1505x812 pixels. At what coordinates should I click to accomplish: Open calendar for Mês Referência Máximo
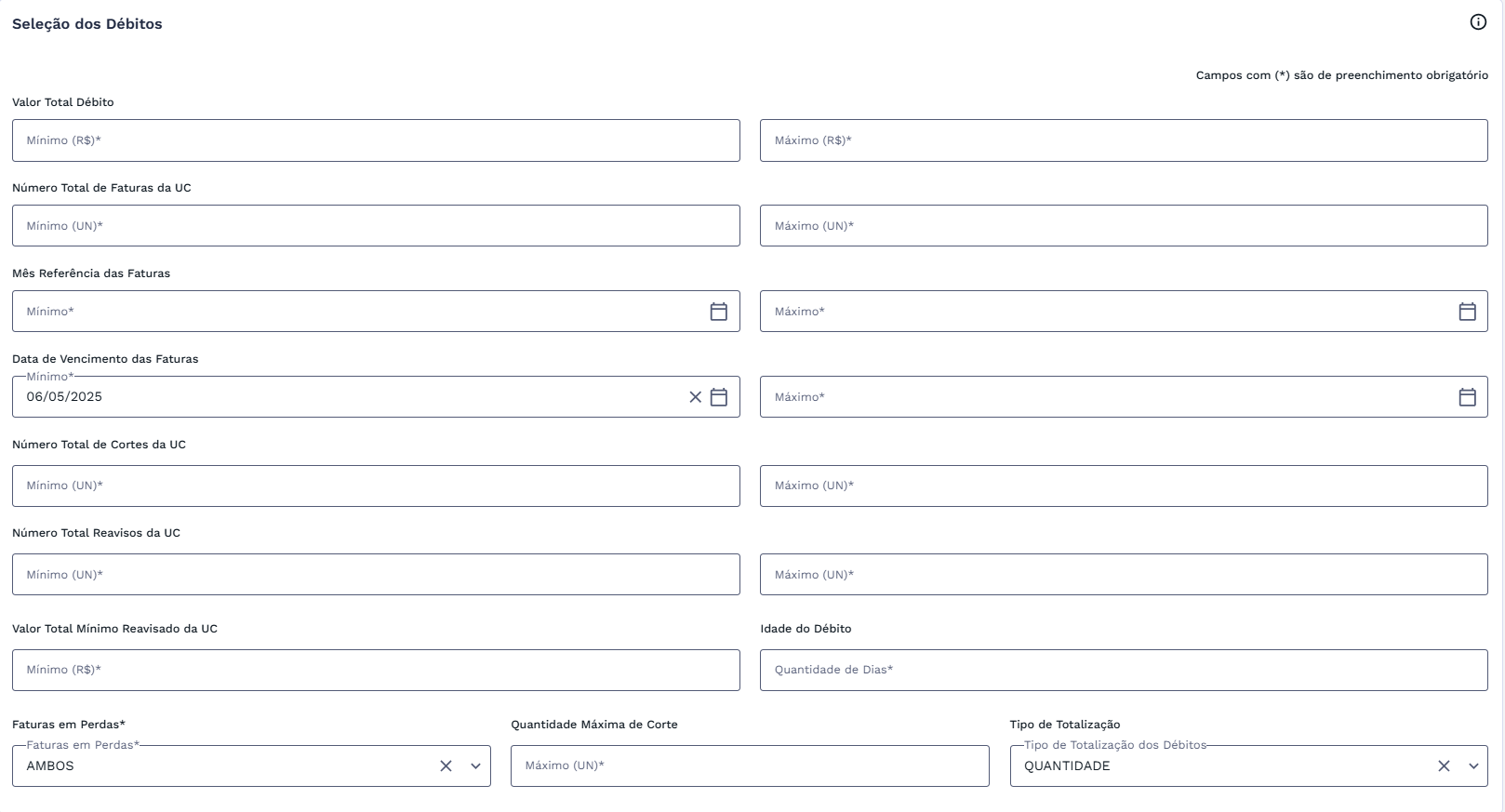pyautogui.click(x=1467, y=312)
